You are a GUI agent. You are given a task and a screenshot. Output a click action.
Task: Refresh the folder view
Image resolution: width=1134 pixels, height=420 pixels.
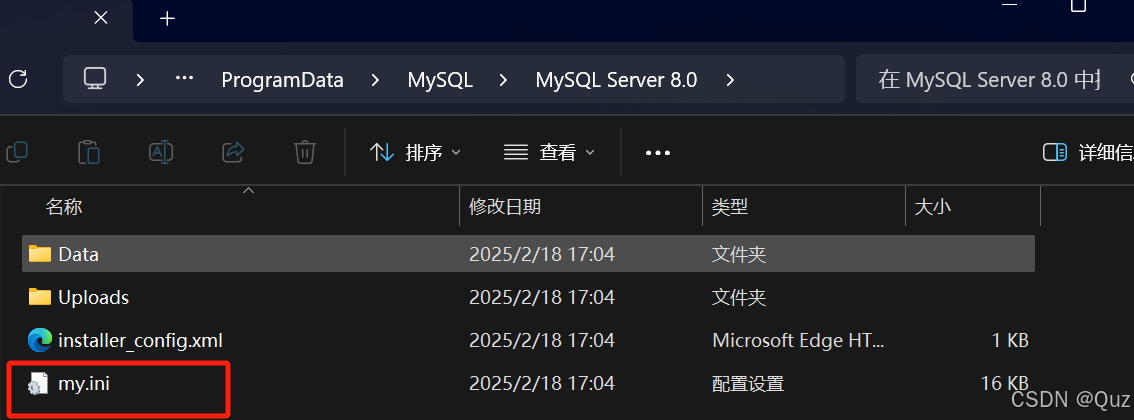[x=18, y=79]
